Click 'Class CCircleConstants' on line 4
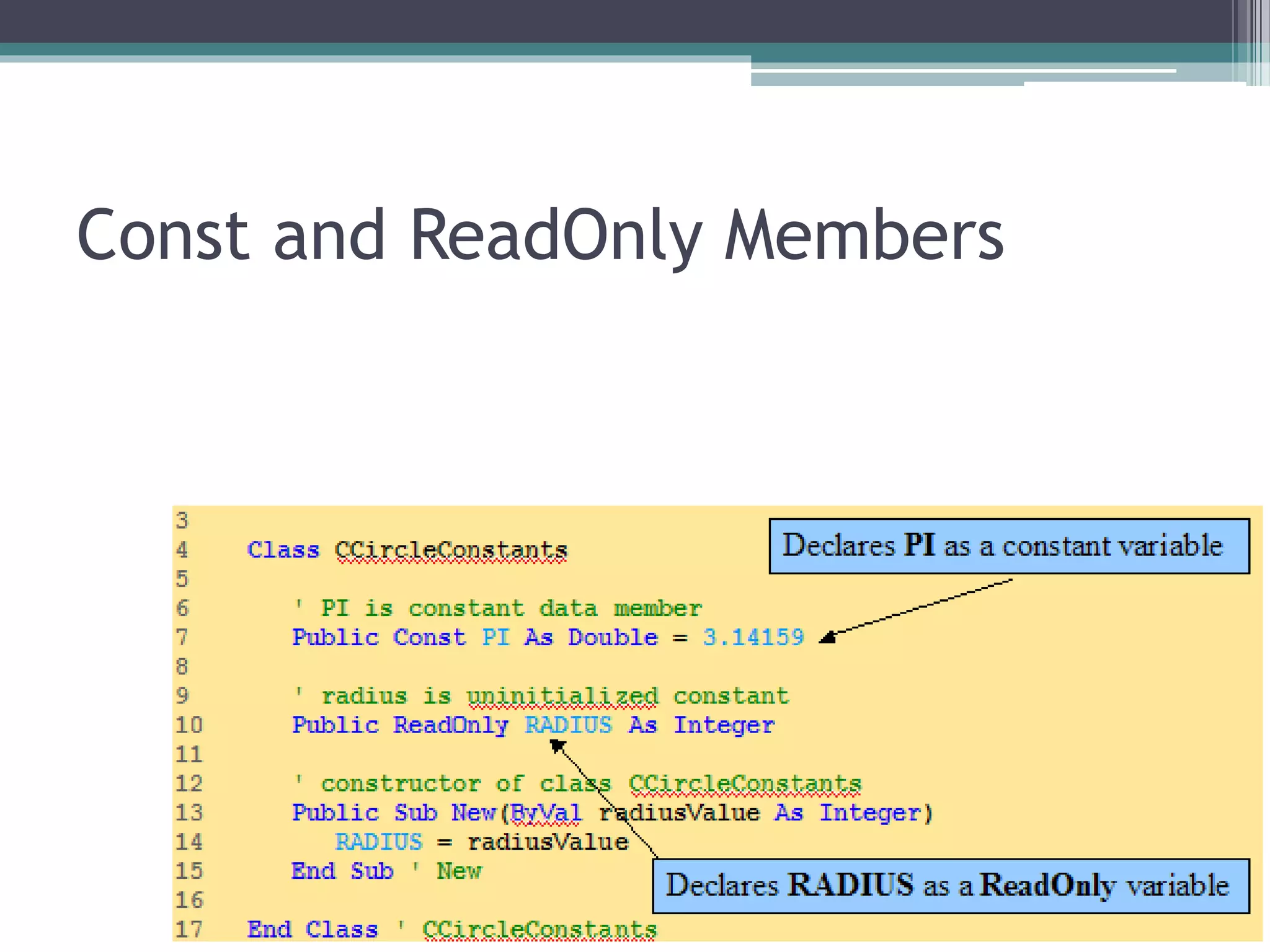 click(407, 550)
